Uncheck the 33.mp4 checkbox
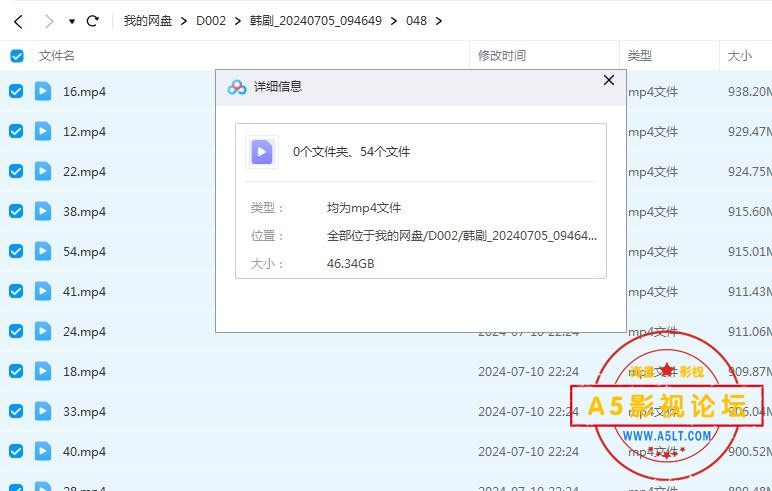Screen dimensions: 772x491 tap(16, 411)
